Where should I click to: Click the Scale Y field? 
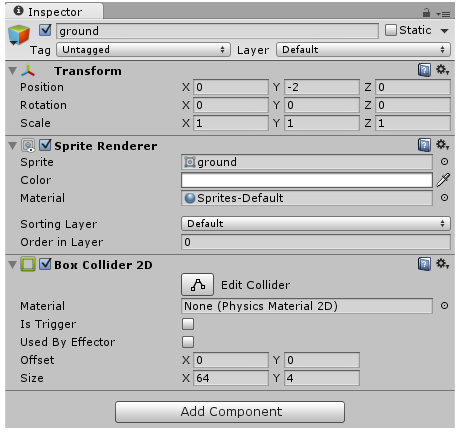pyautogui.click(x=322, y=123)
